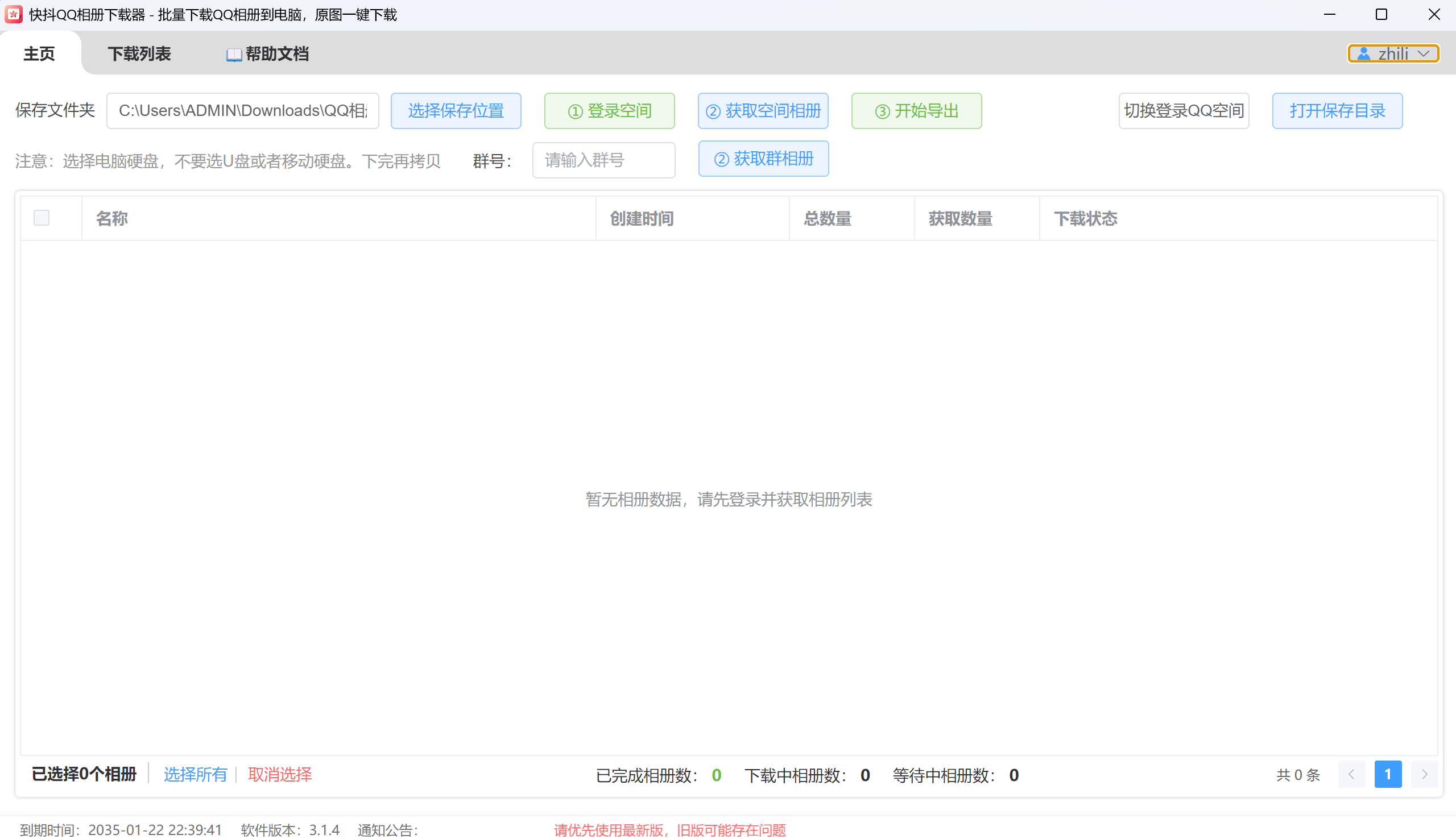Click the save folder path field
1456x839 pixels.
point(243,111)
